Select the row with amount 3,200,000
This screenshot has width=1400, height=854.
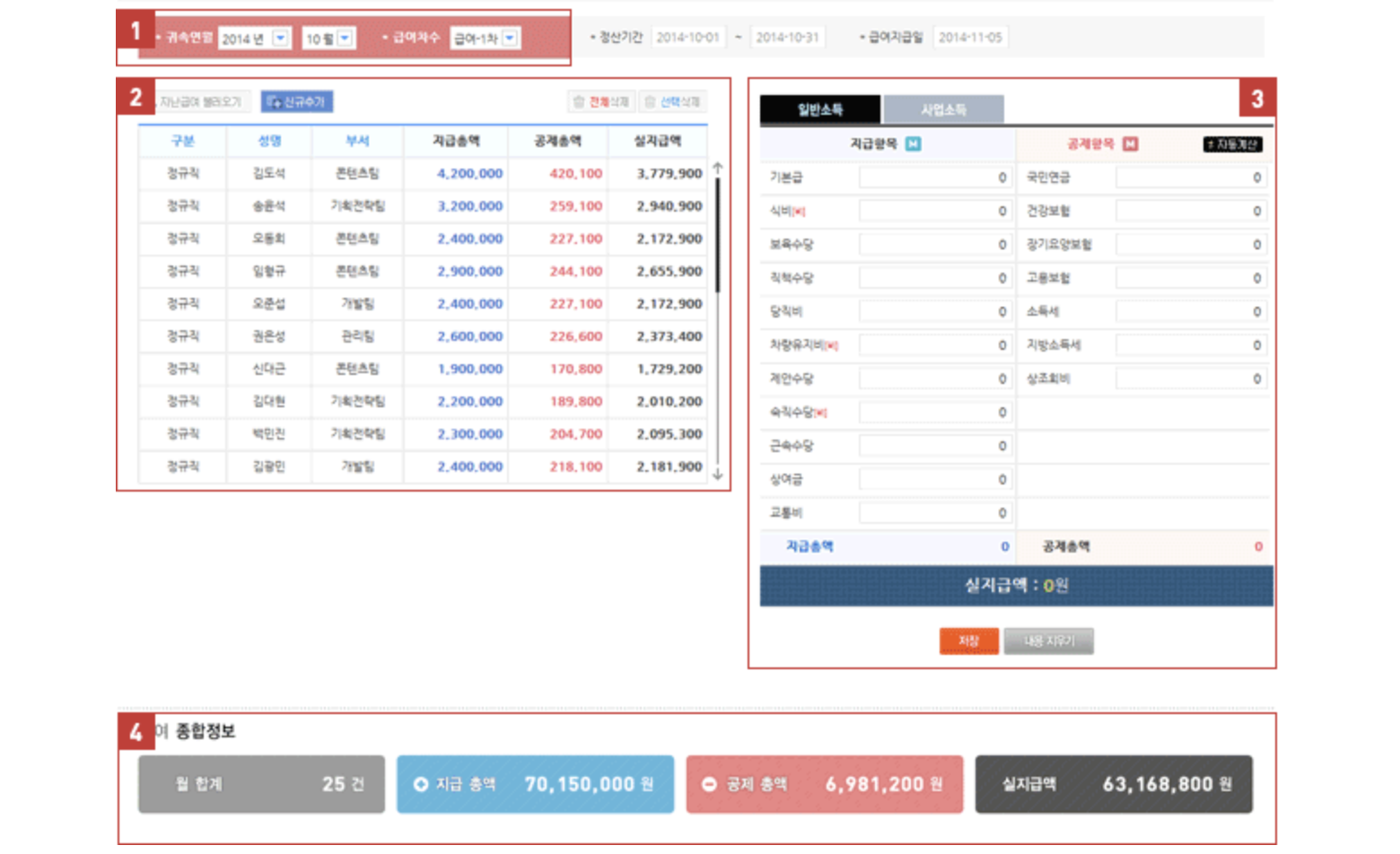click(423, 205)
